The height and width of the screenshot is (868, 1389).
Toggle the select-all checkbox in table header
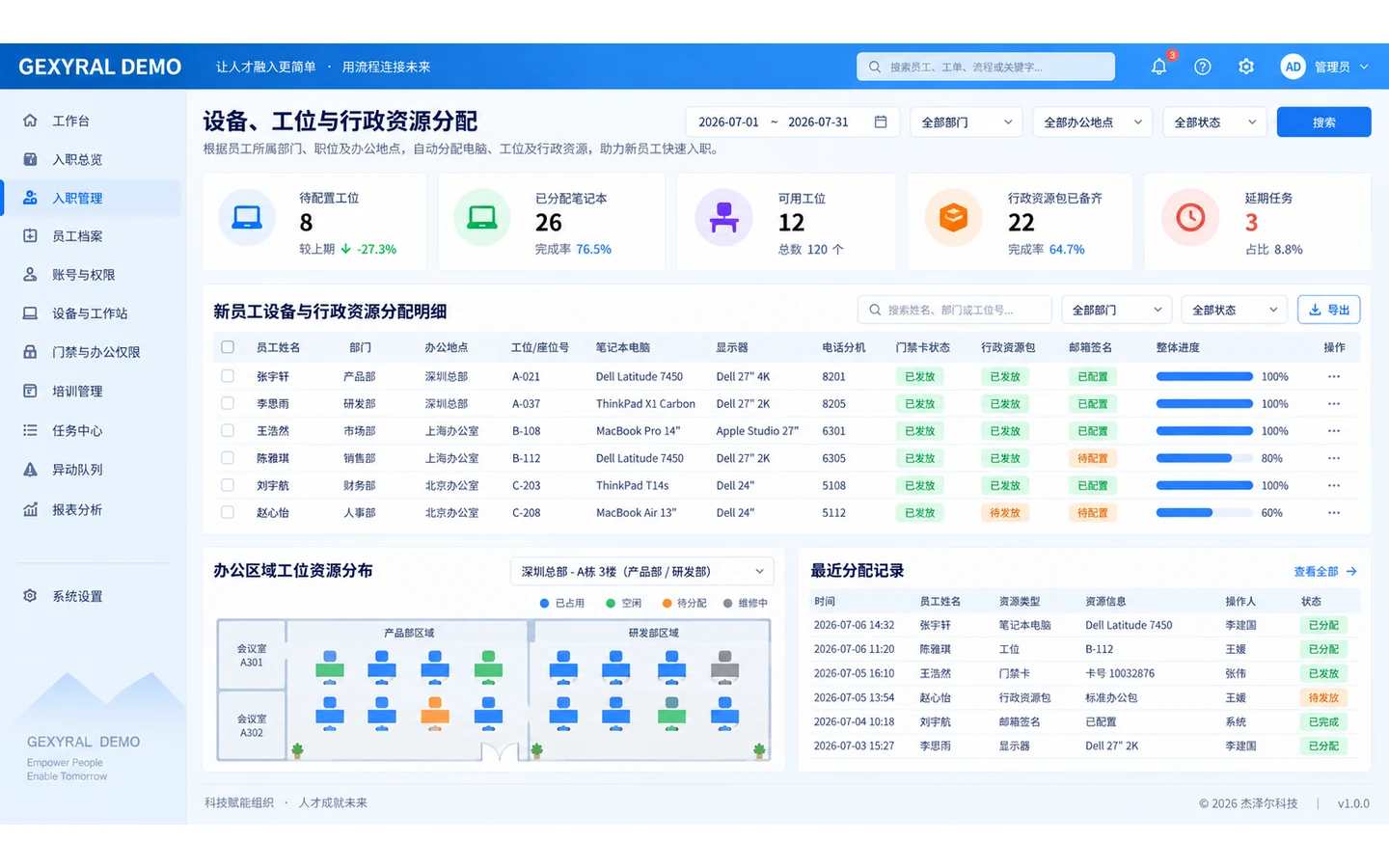[x=228, y=347]
